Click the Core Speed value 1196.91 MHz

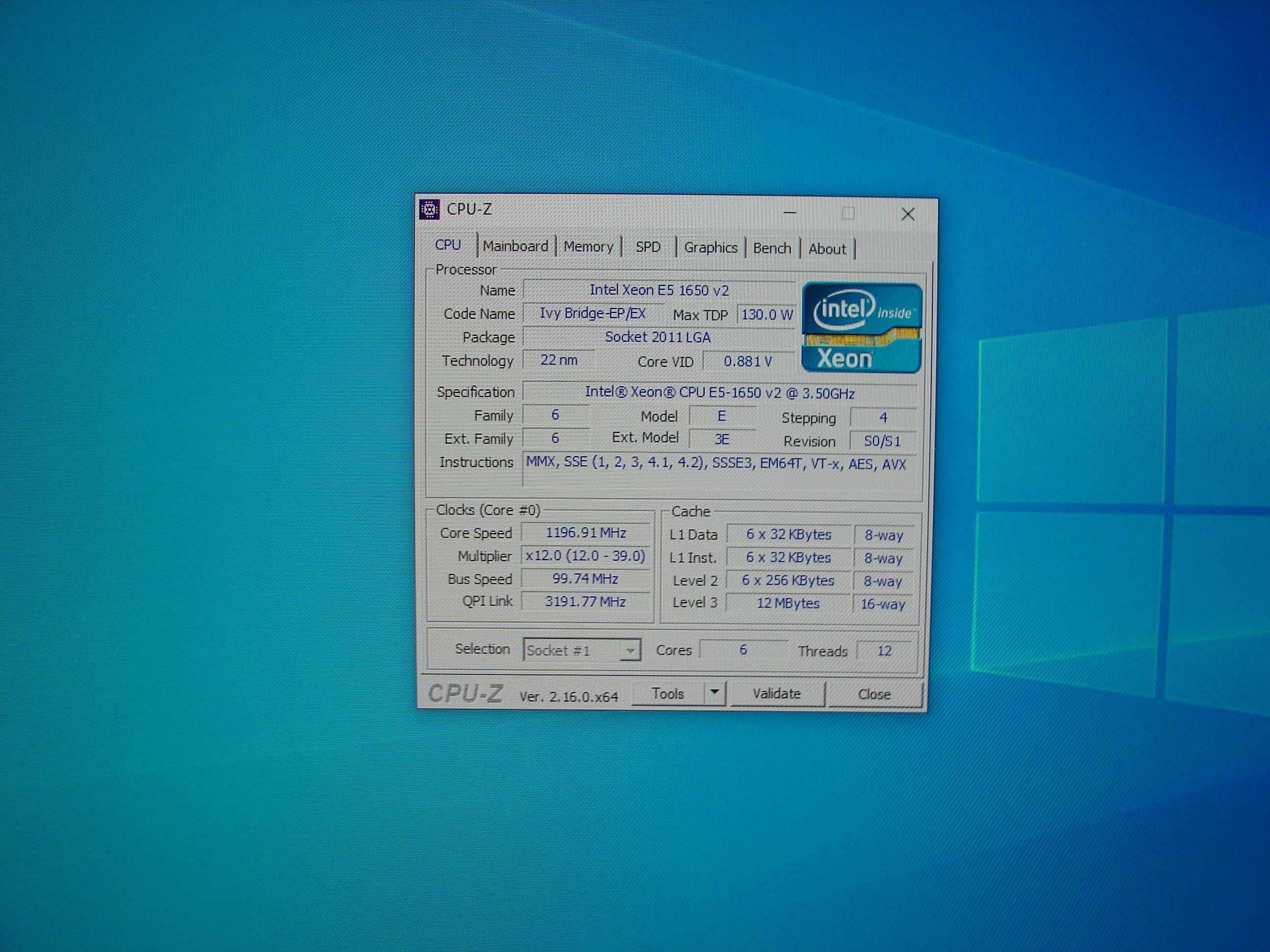586,532
